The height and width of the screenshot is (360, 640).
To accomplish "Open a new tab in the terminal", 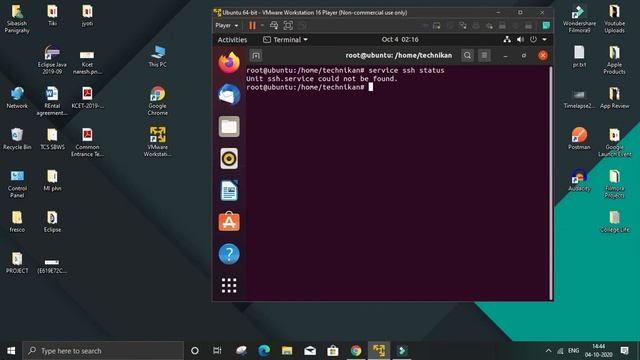I will (256, 56).
